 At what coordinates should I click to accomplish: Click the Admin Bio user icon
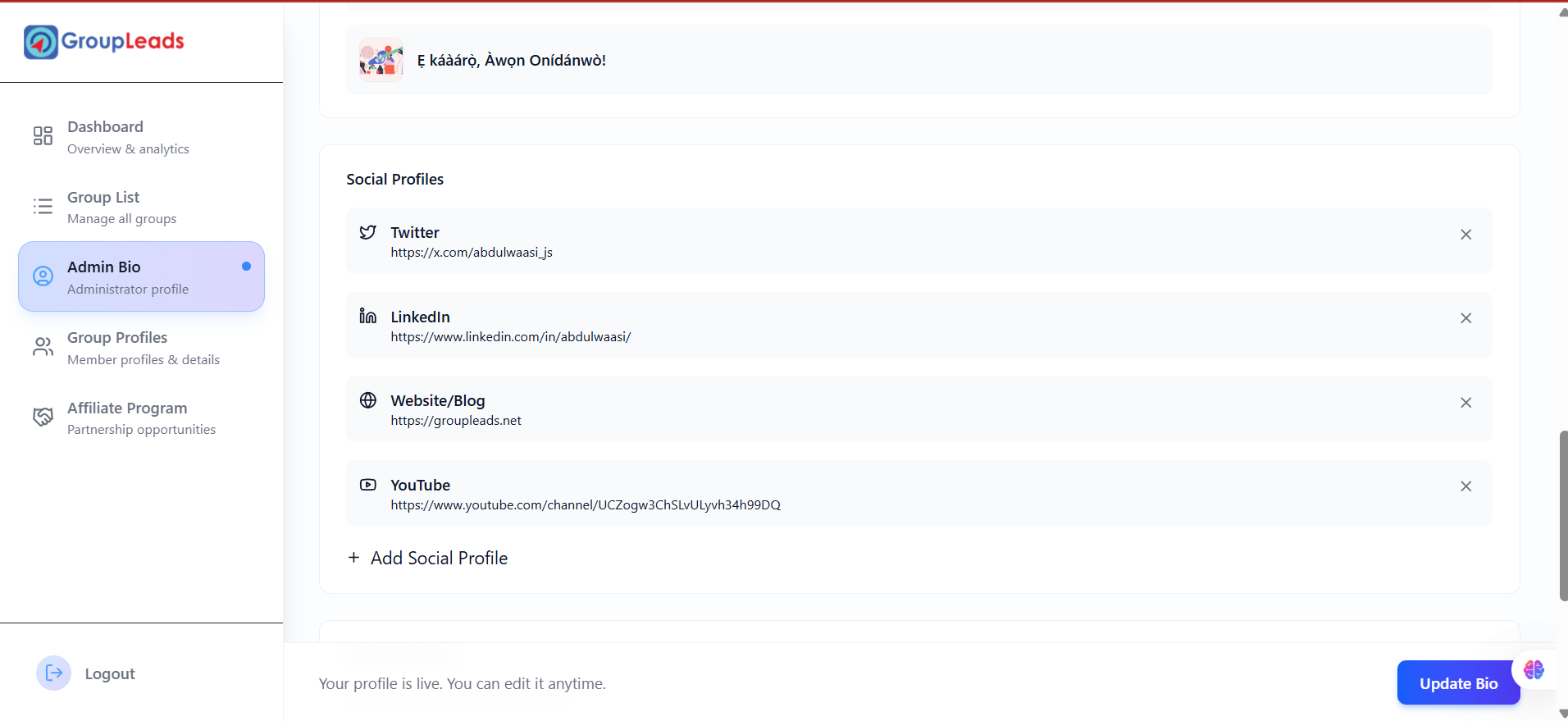[43, 276]
